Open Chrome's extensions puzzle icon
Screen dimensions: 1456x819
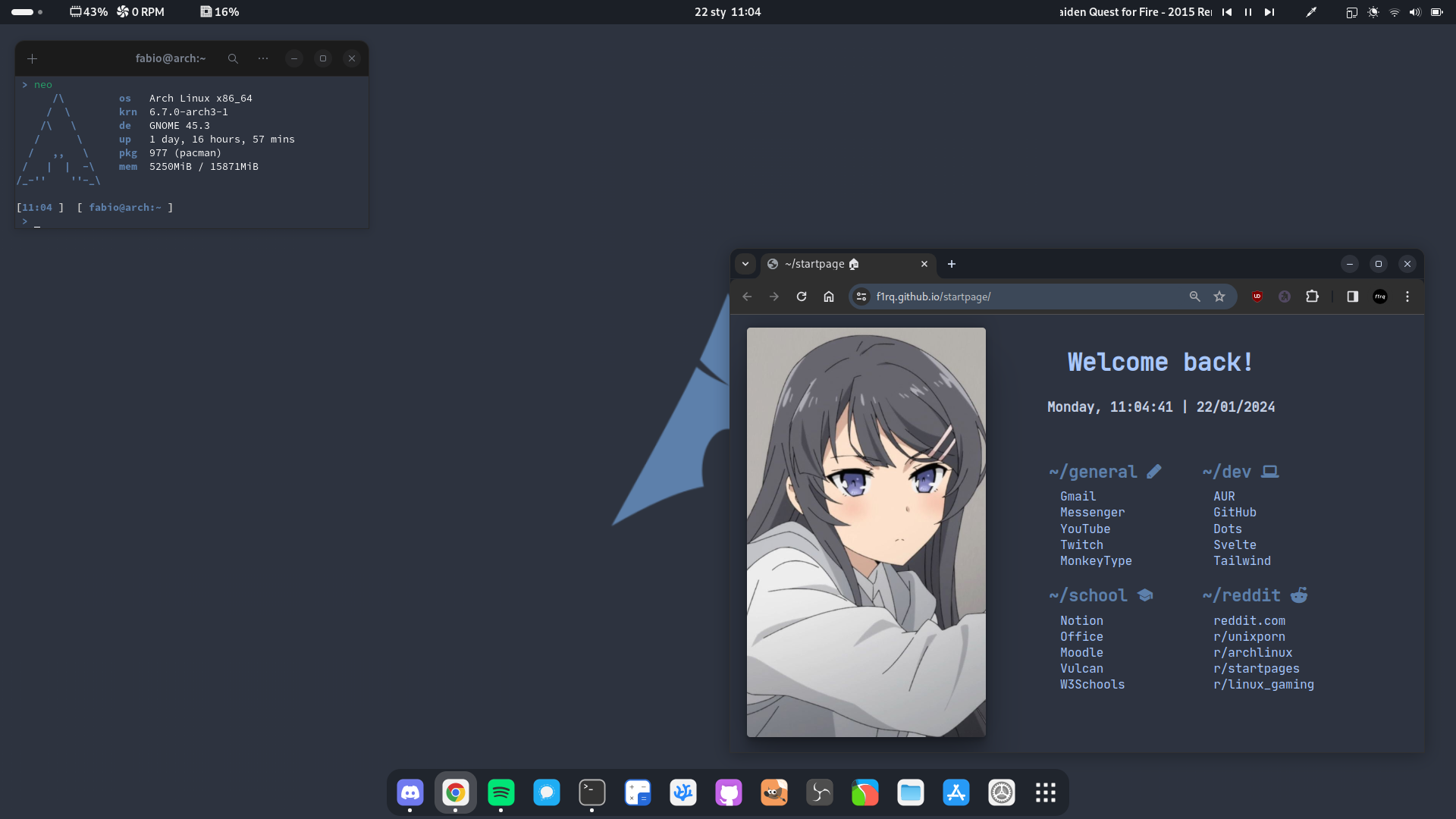(1313, 297)
